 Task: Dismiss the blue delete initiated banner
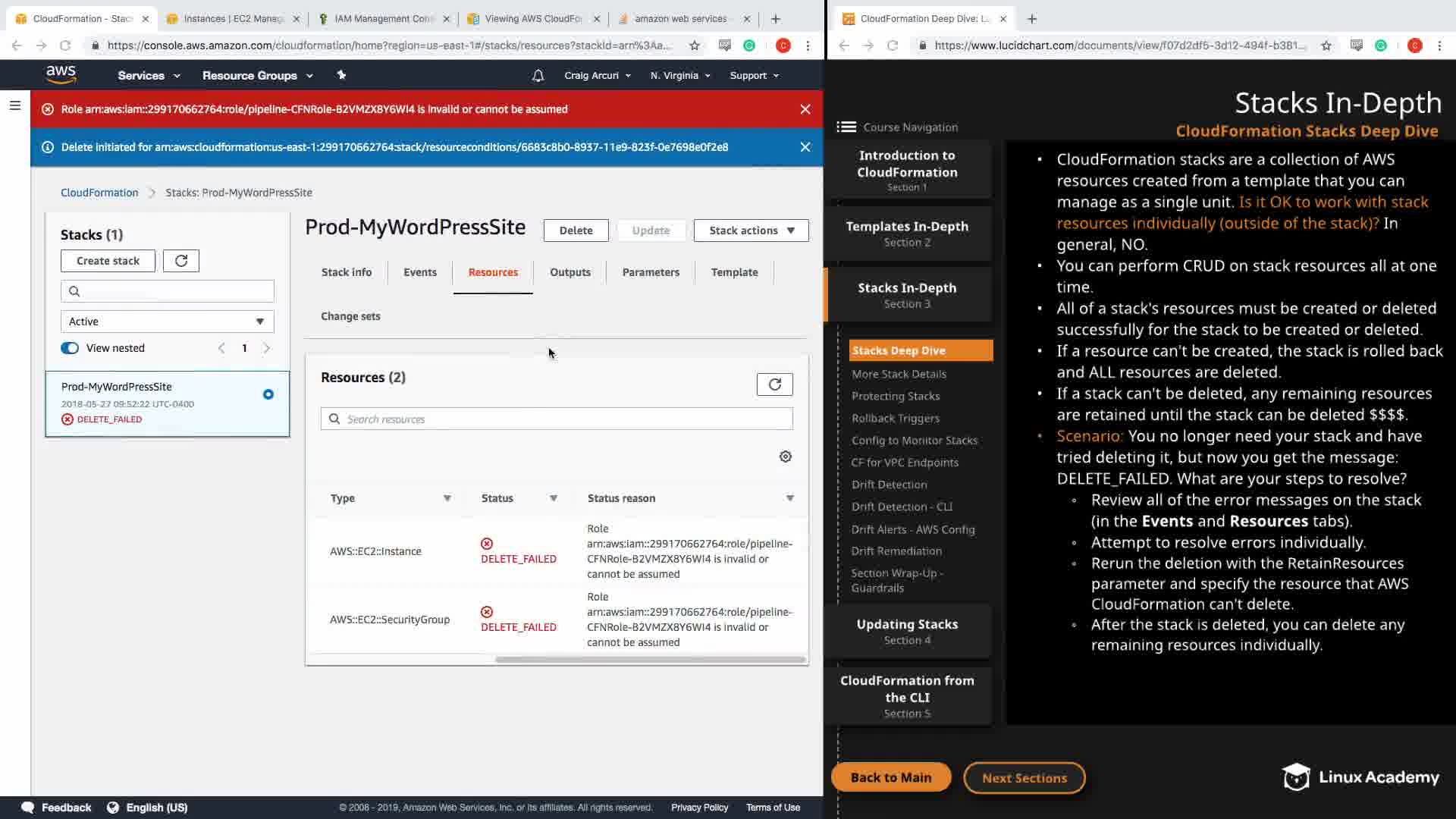(805, 147)
